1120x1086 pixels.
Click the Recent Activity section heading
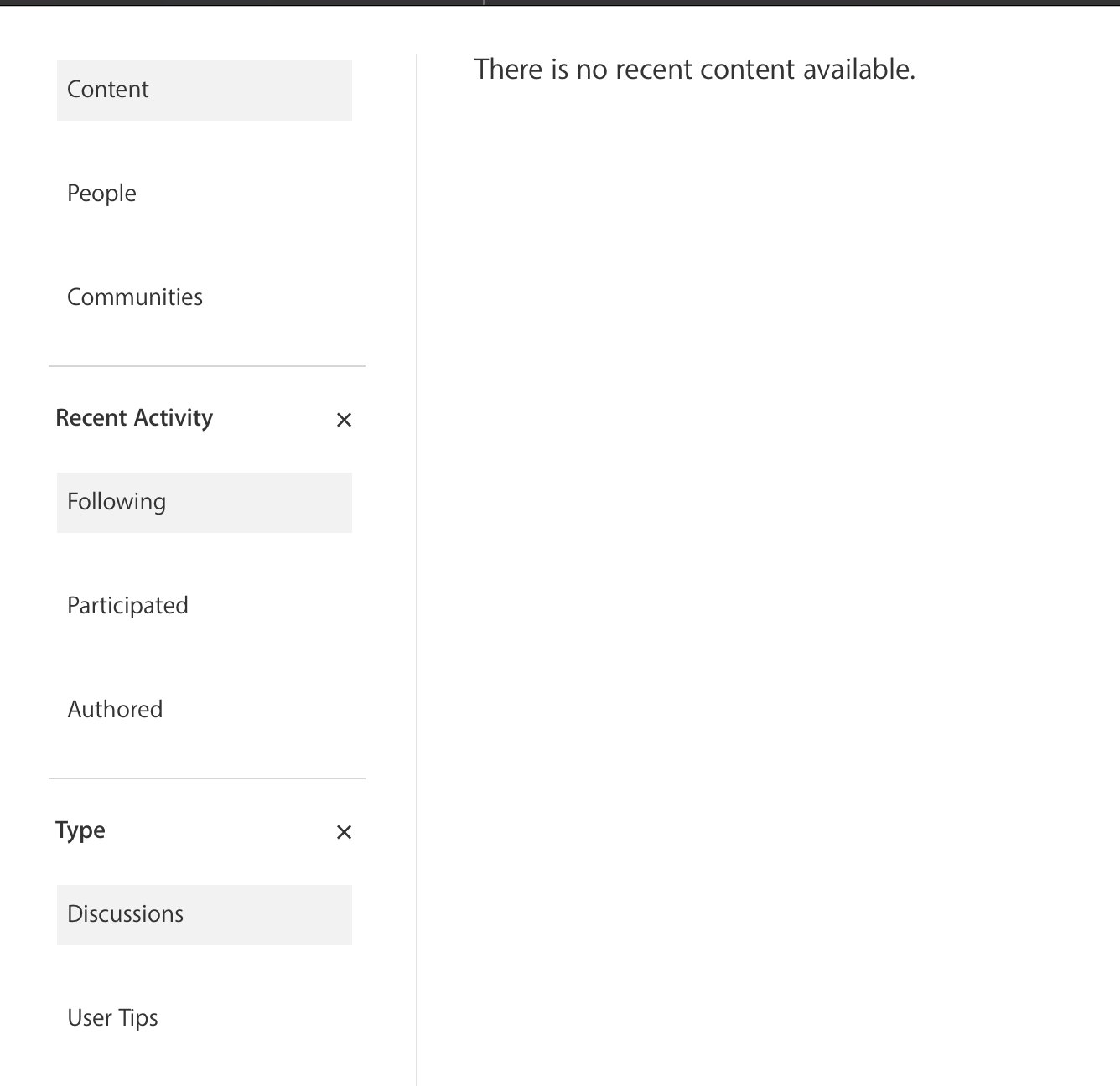click(x=134, y=418)
